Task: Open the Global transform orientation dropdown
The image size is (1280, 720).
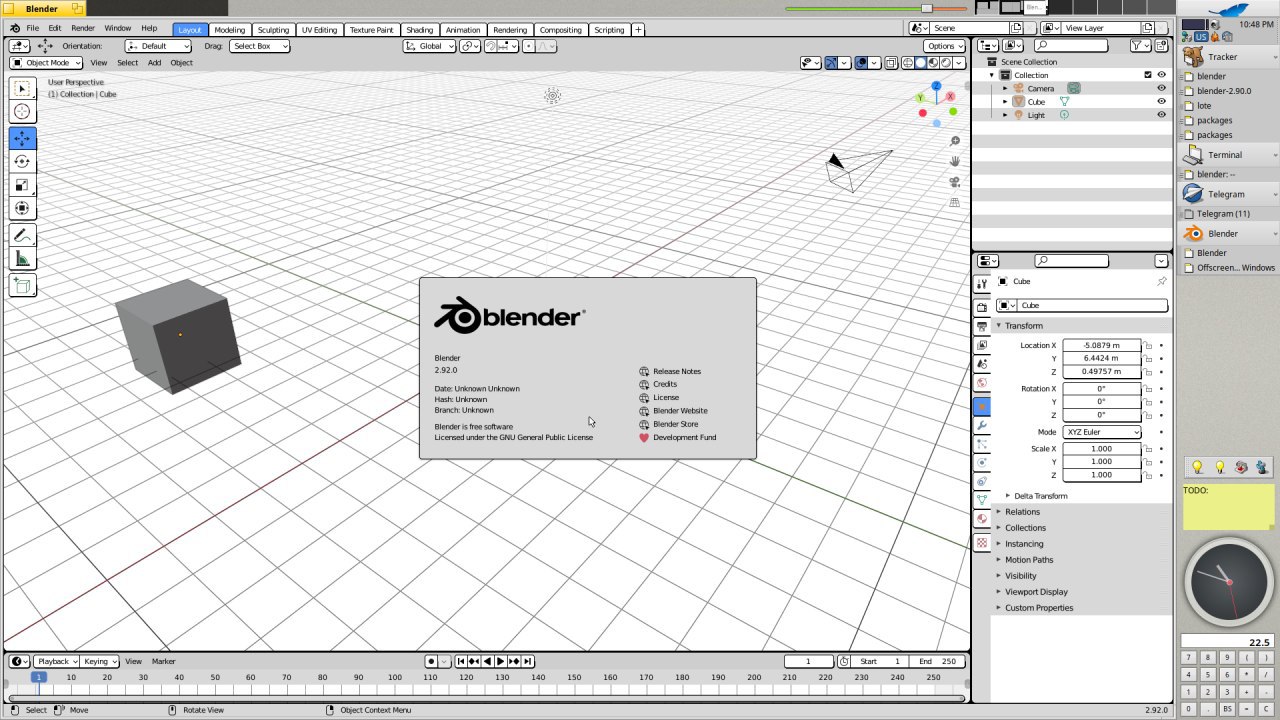Action: click(429, 46)
